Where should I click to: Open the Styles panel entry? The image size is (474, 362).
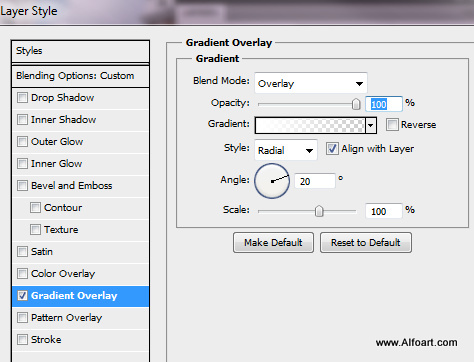80,51
